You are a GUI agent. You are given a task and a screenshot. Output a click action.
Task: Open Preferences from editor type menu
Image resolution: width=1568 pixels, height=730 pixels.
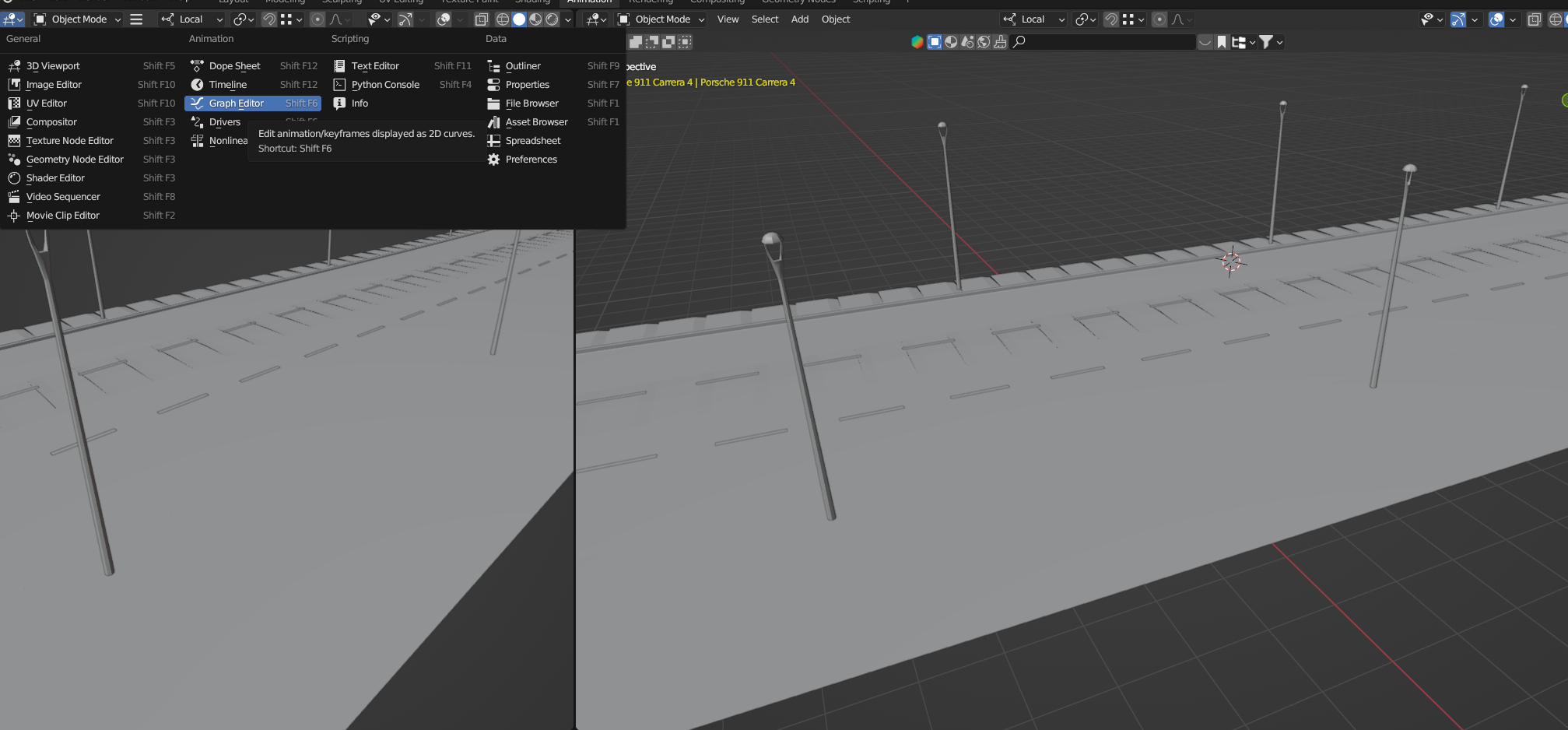552,160
